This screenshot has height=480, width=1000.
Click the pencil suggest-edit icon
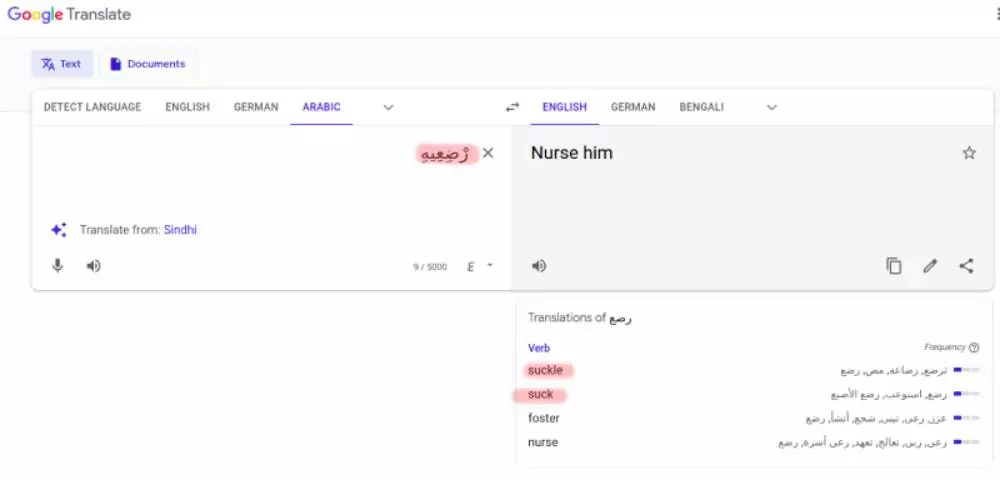point(930,266)
